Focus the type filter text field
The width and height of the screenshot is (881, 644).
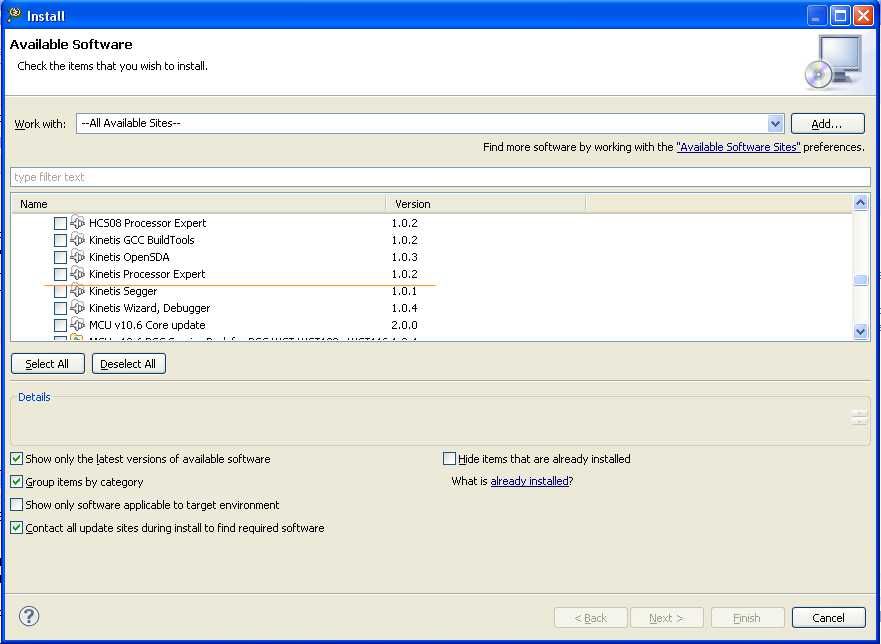[x=440, y=177]
